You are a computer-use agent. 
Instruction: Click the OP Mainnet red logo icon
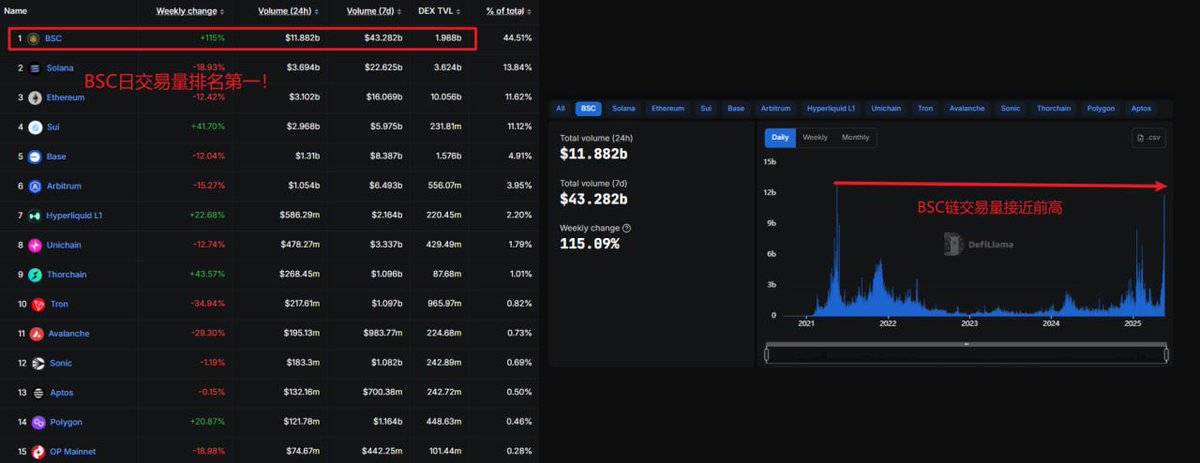point(38,451)
